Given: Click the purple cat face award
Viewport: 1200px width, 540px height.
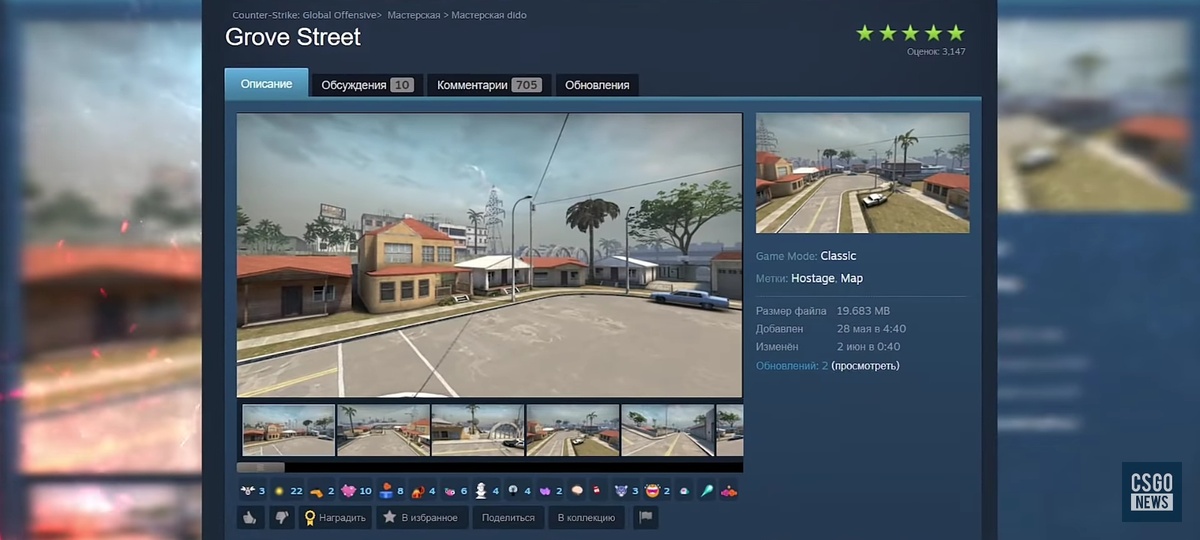Looking at the screenshot, I should click(624, 490).
